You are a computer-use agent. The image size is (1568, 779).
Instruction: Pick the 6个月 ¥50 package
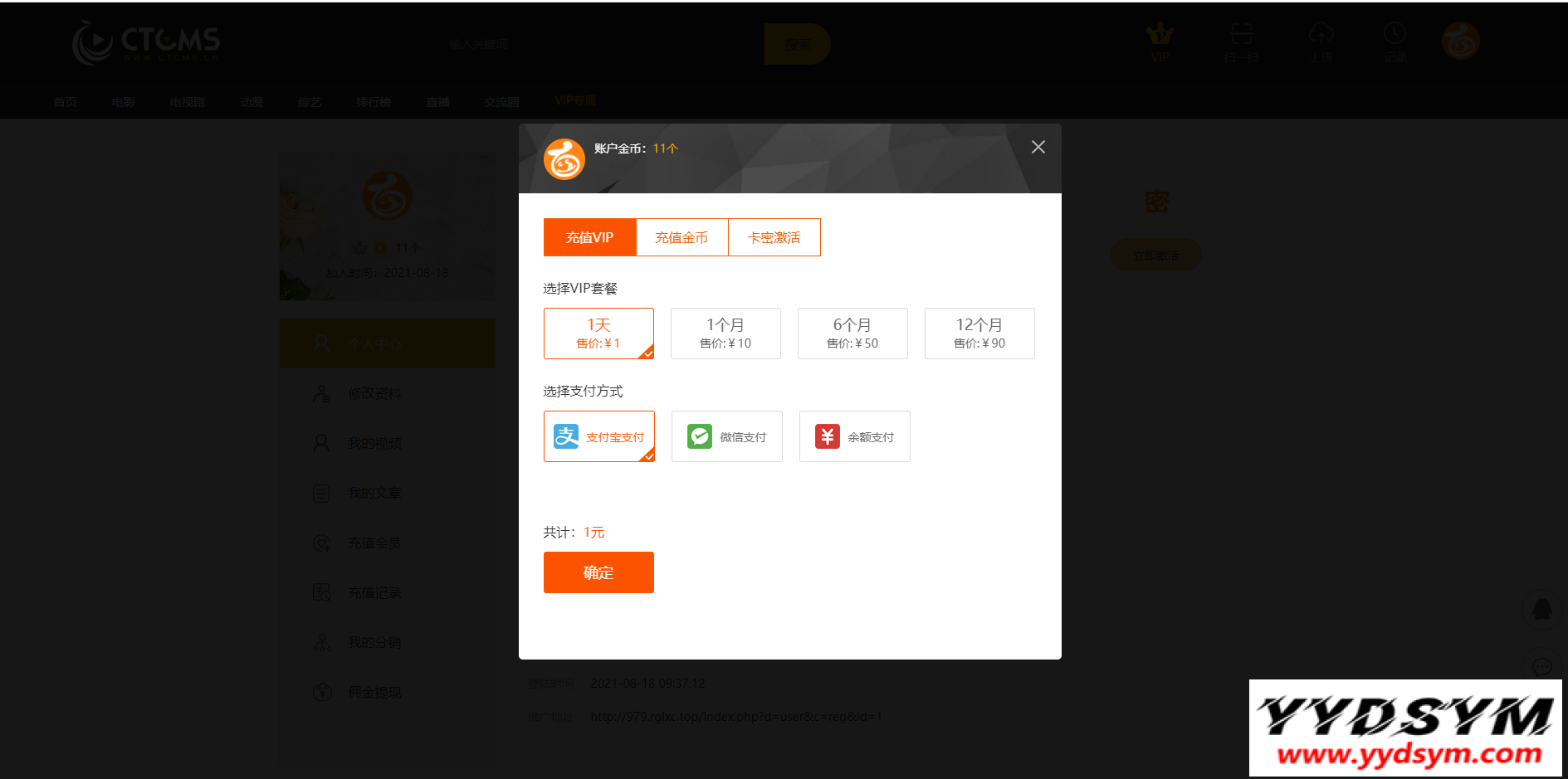852,334
